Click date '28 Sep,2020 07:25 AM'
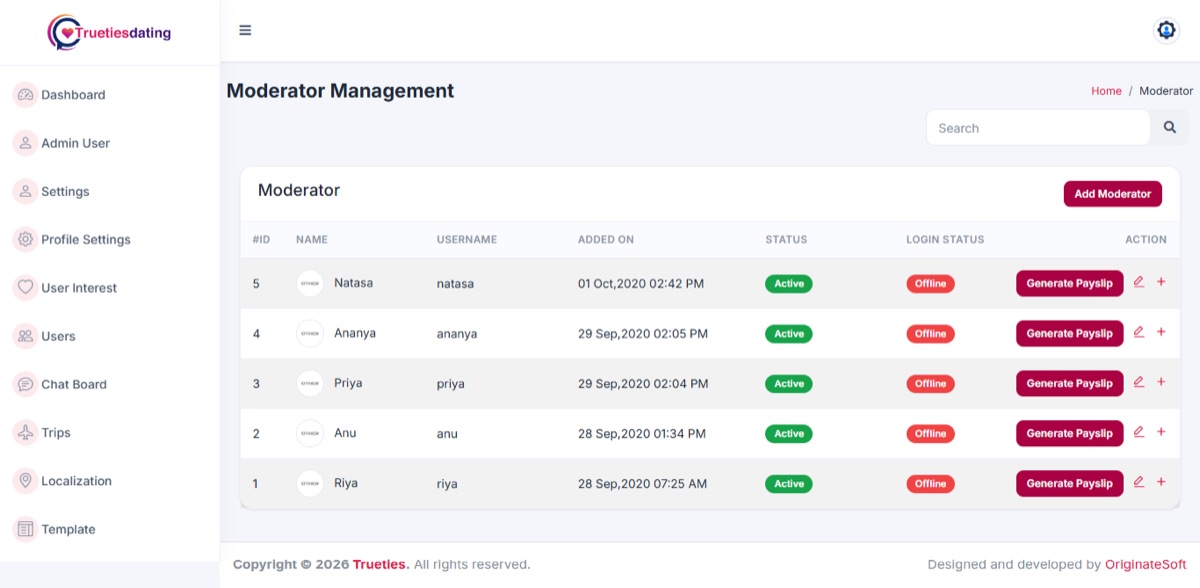The width and height of the screenshot is (1200, 588). click(x=642, y=484)
